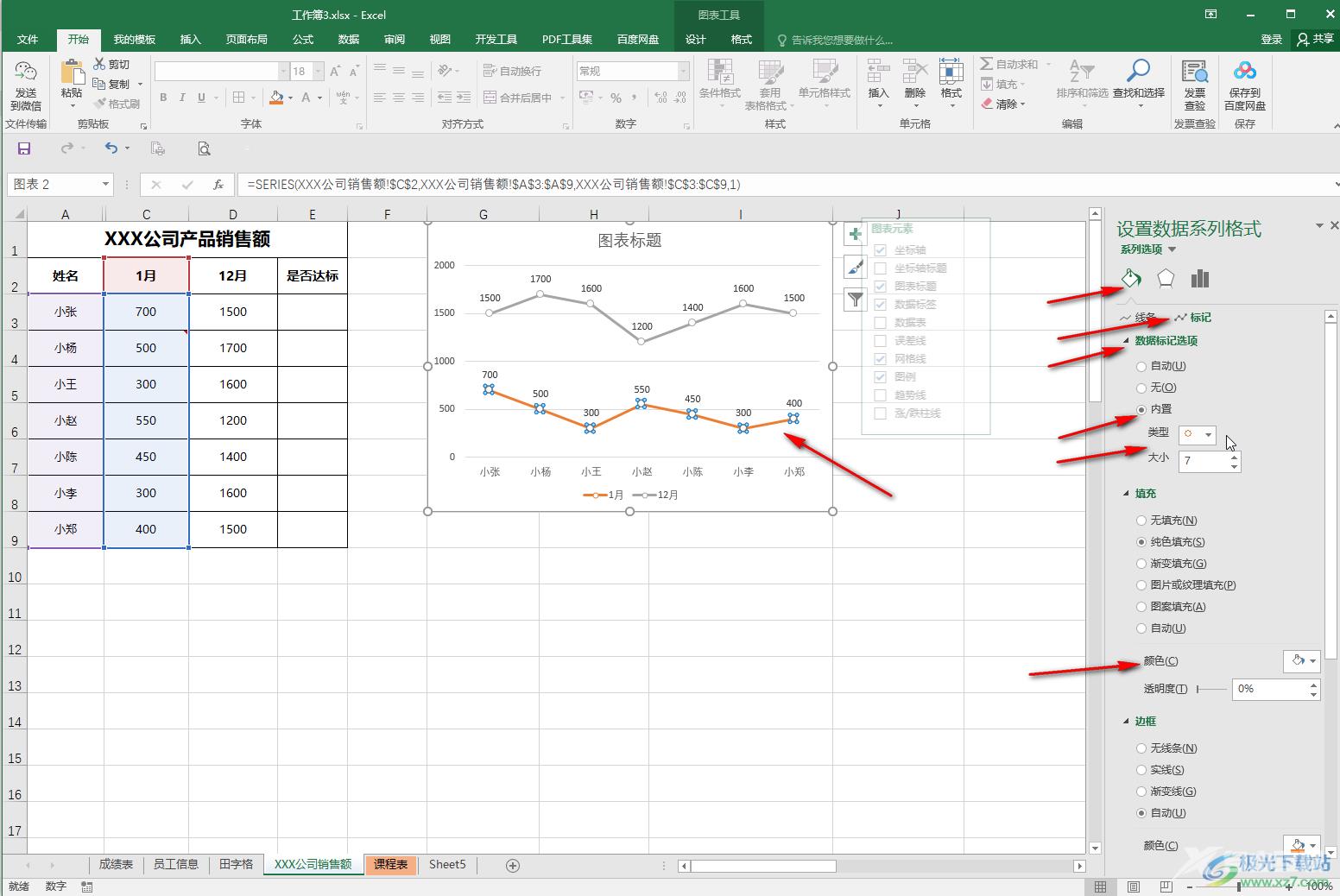Select Automatic marker option radio
The height and width of the screenshot is (896, 1340).
point(1141,366)
